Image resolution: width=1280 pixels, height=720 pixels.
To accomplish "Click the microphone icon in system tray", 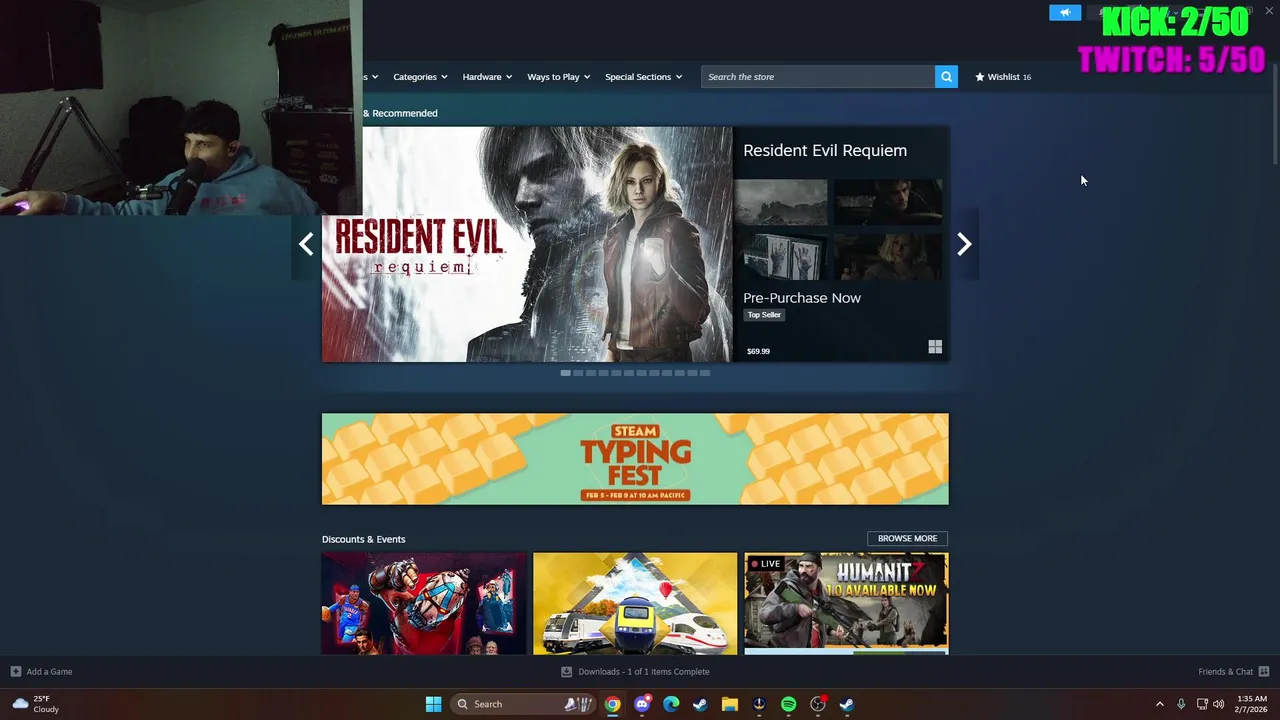I will (x=1181, y=704).
